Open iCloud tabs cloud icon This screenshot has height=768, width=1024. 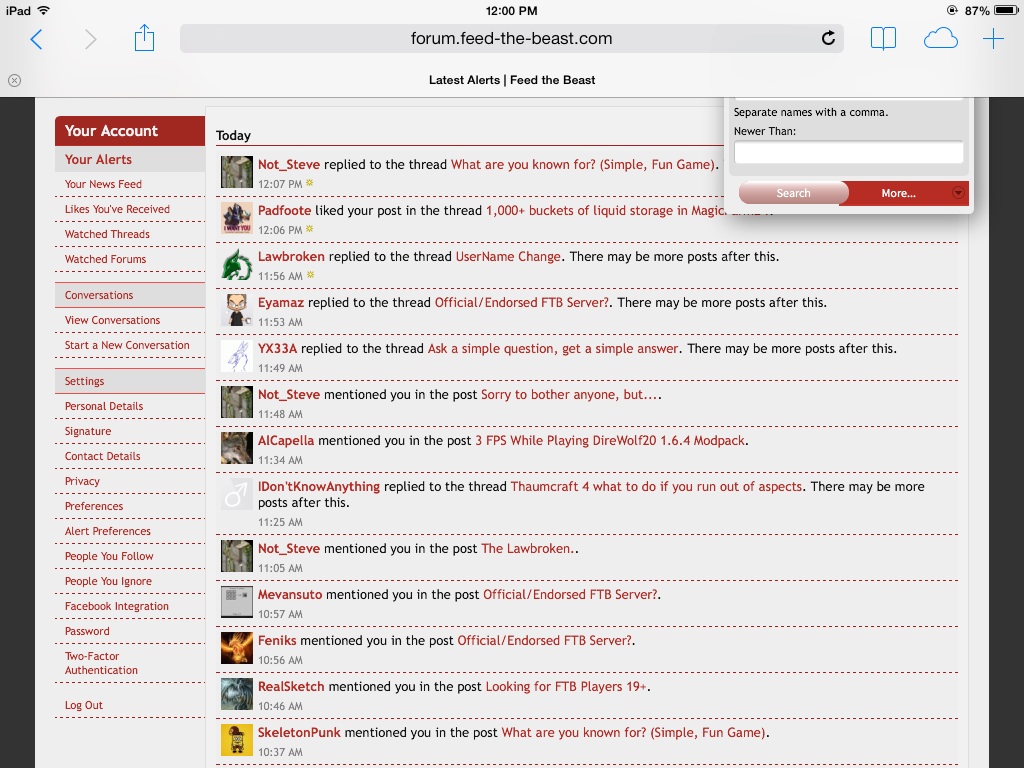[940, 39]
